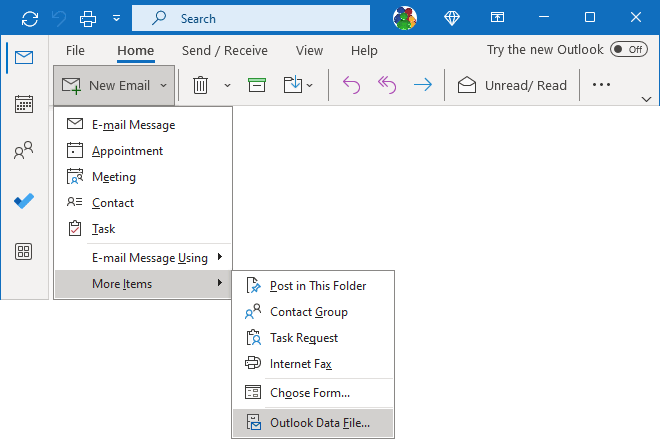
Task: Select Post in This Folder
Action: coord(313,286)
